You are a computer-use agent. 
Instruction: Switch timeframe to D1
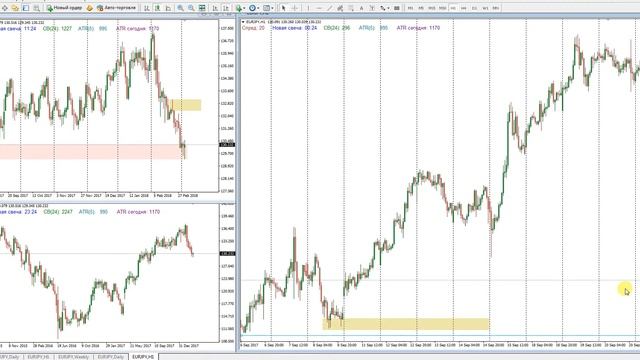point(474,8)
